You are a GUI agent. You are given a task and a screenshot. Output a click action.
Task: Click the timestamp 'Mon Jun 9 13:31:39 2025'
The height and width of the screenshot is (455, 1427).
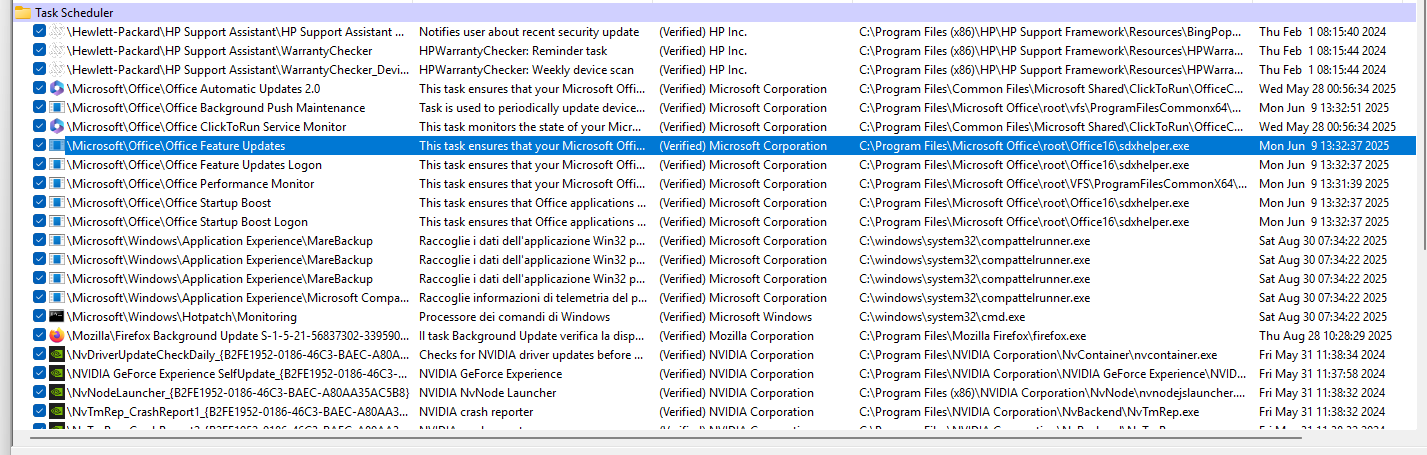coord(1324,184)
